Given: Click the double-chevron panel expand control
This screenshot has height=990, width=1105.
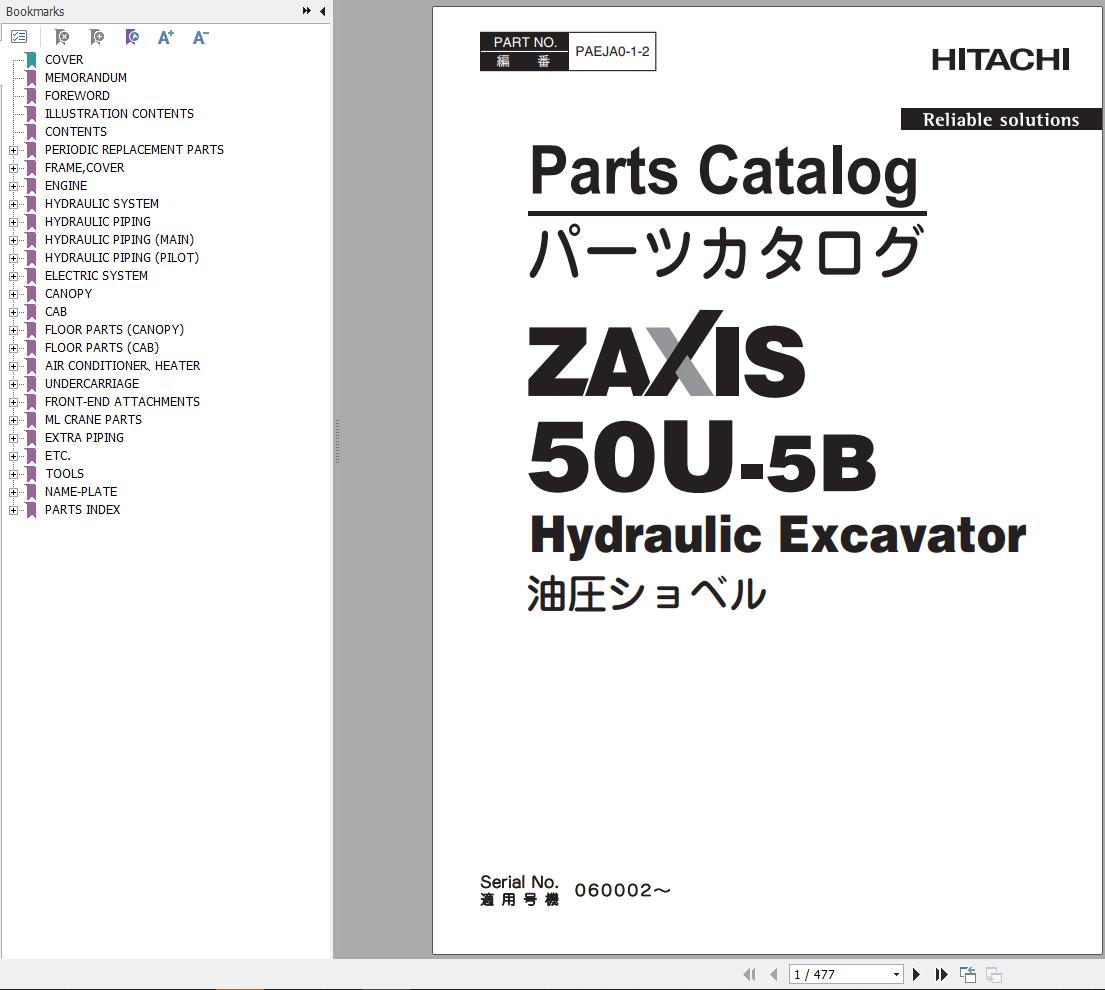Looking at the screenshot, I should coord(305,11).
